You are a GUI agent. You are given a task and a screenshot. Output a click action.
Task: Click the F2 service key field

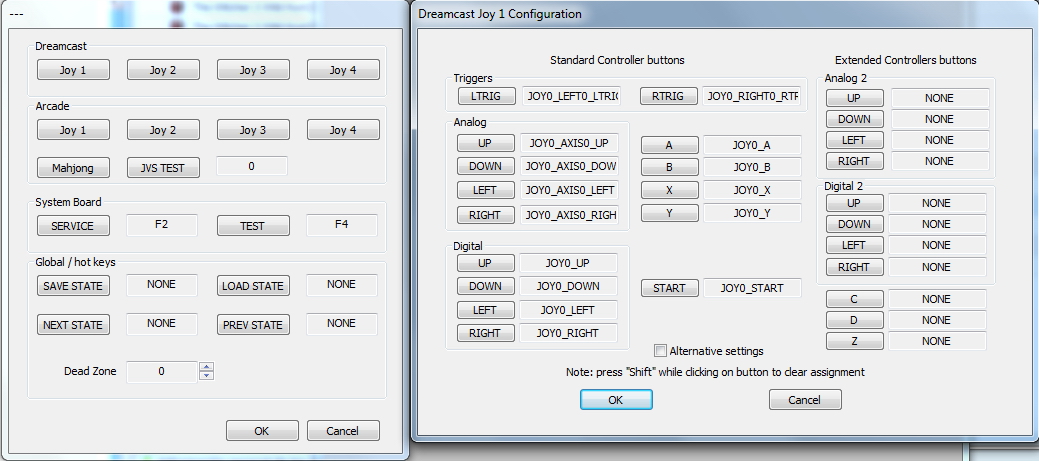162,225
